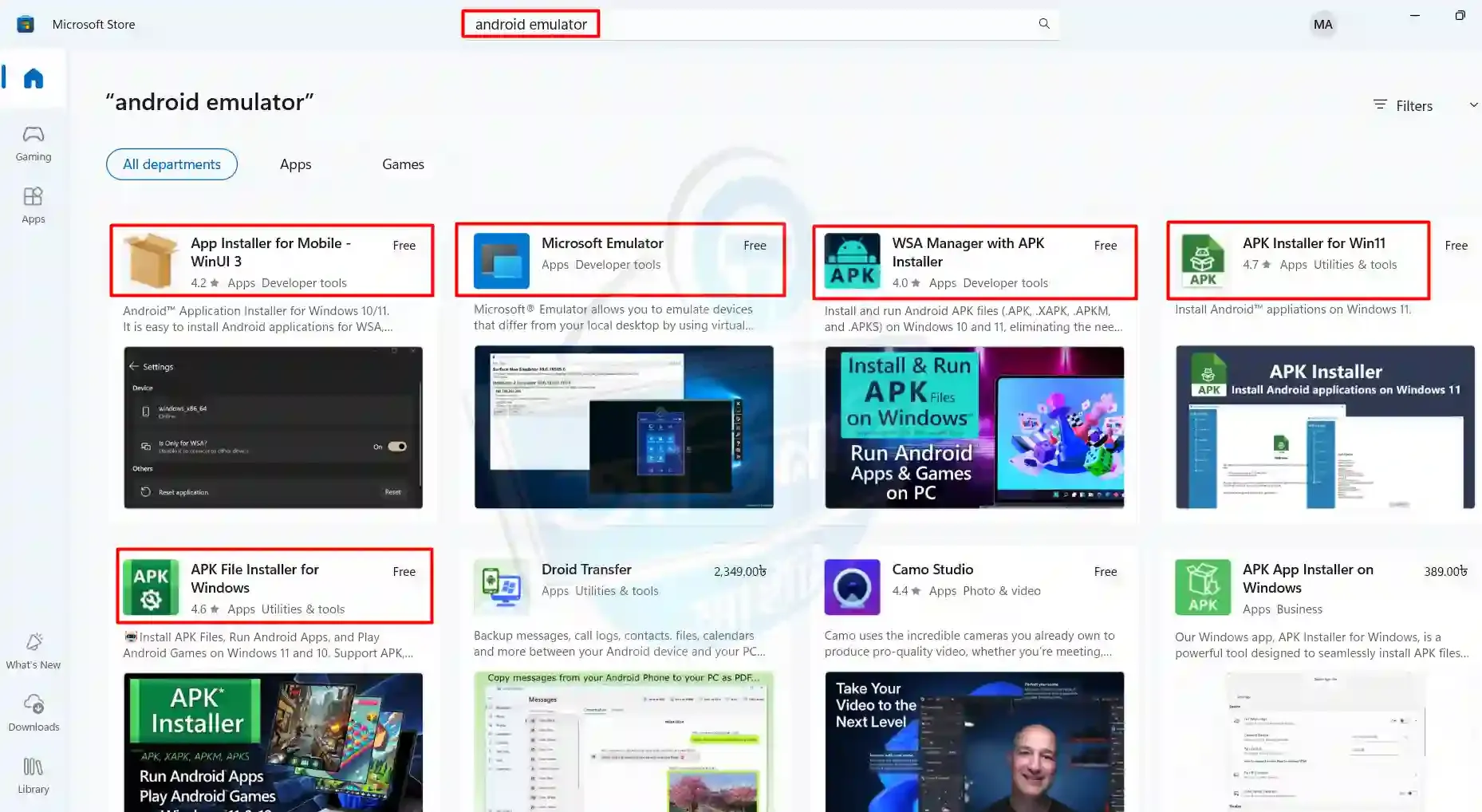Open APK File Installer for Windows title
Screen dimensions: 1482x812
(254, 578)
